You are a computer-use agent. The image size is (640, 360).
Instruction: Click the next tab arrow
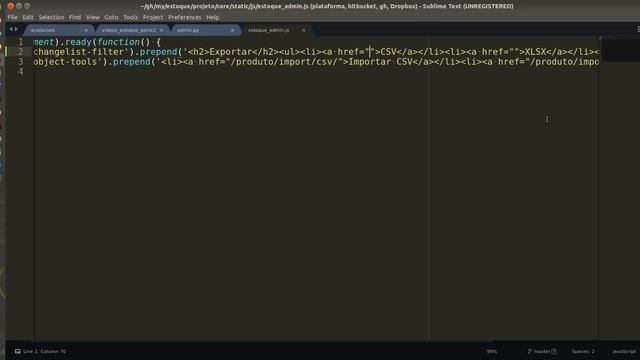click(x=16, y=29)
